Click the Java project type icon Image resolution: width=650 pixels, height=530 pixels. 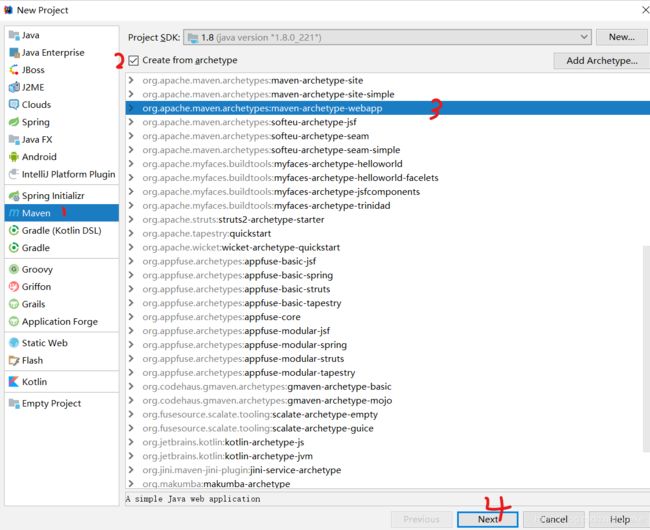[x=14, y=35]
